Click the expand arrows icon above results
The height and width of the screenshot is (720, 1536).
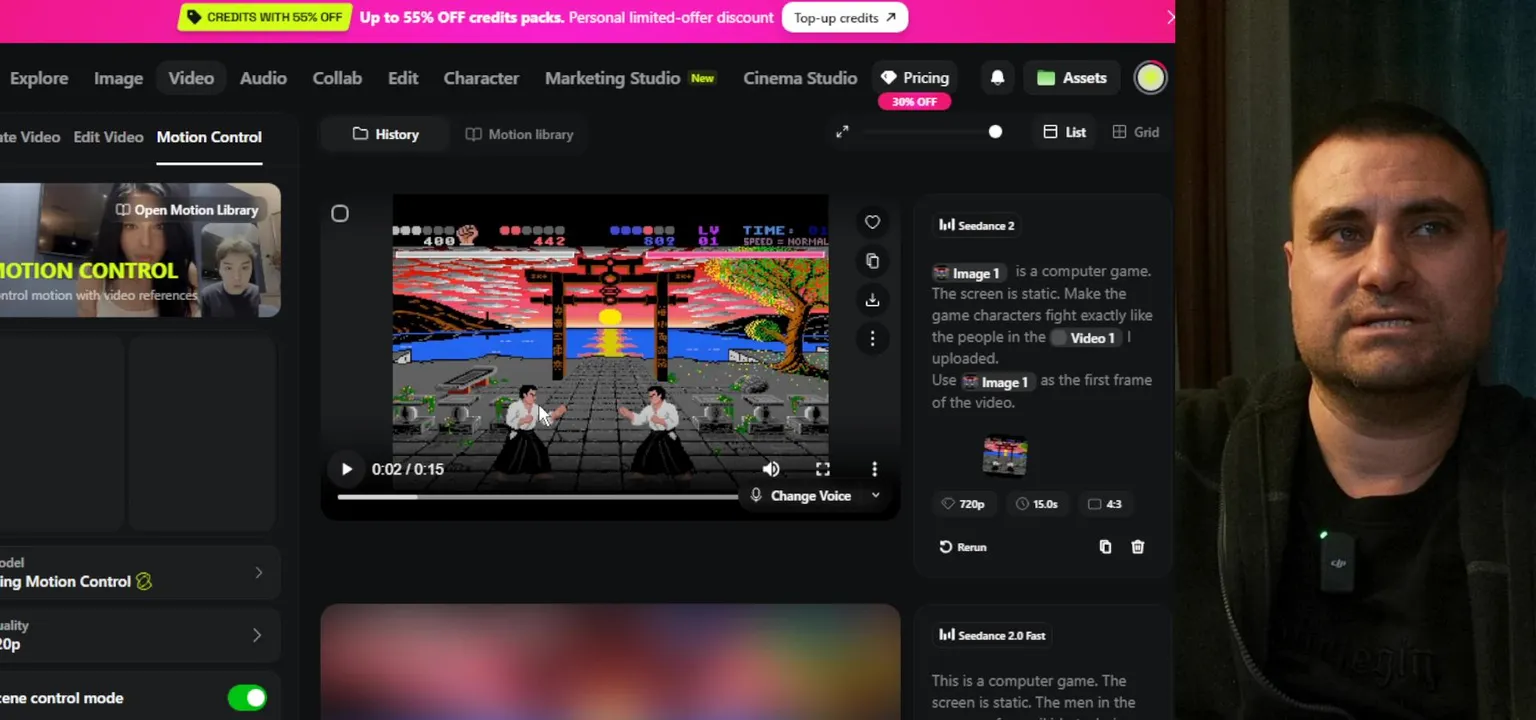[x=842, y=132]
